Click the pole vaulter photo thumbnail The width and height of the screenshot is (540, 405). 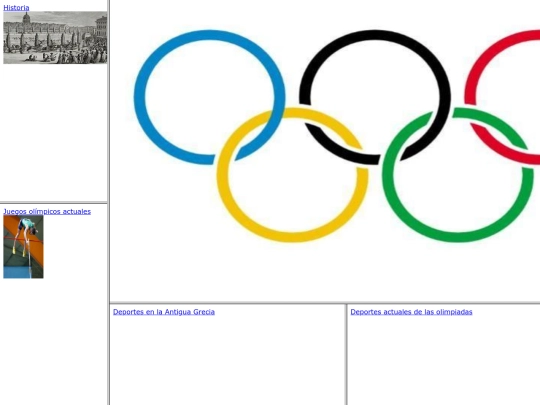point(23,247)
